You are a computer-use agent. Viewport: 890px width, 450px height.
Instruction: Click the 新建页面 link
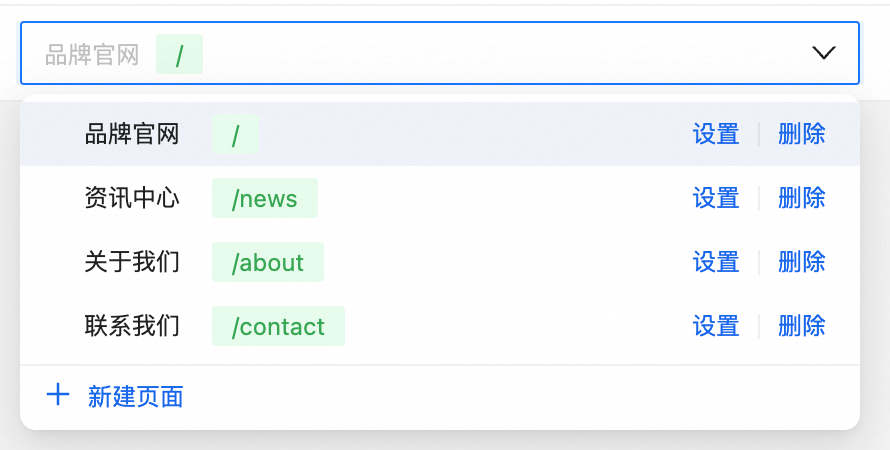click(x=136, y=397)
